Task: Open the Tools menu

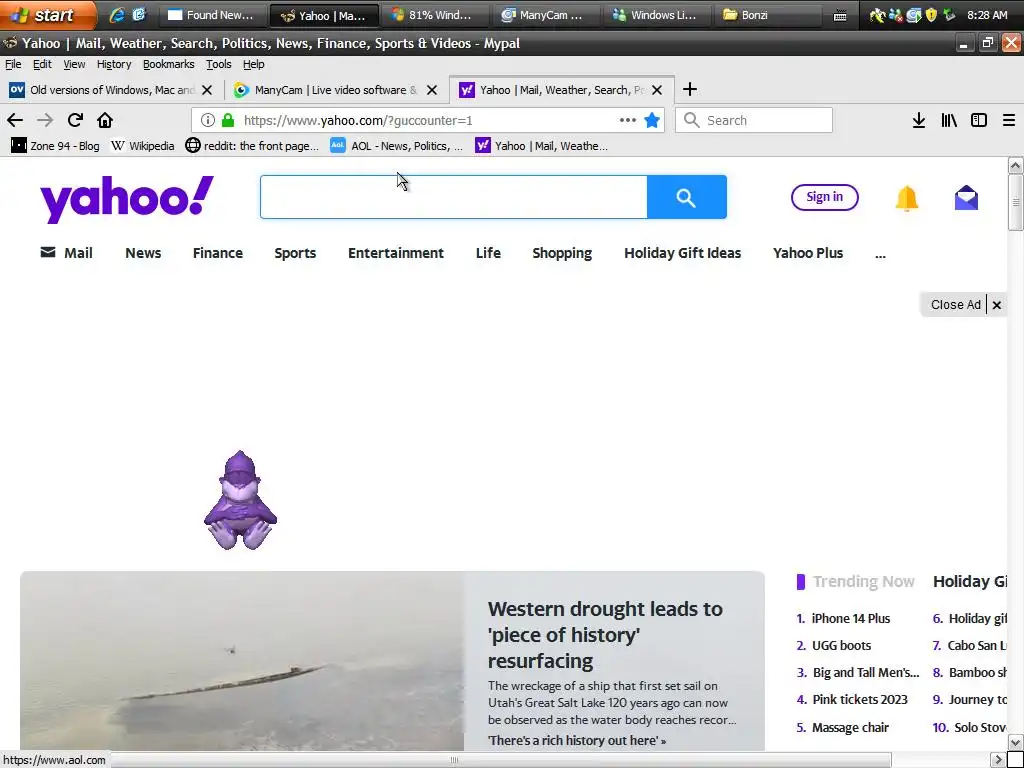Action: tap(218, 64)
